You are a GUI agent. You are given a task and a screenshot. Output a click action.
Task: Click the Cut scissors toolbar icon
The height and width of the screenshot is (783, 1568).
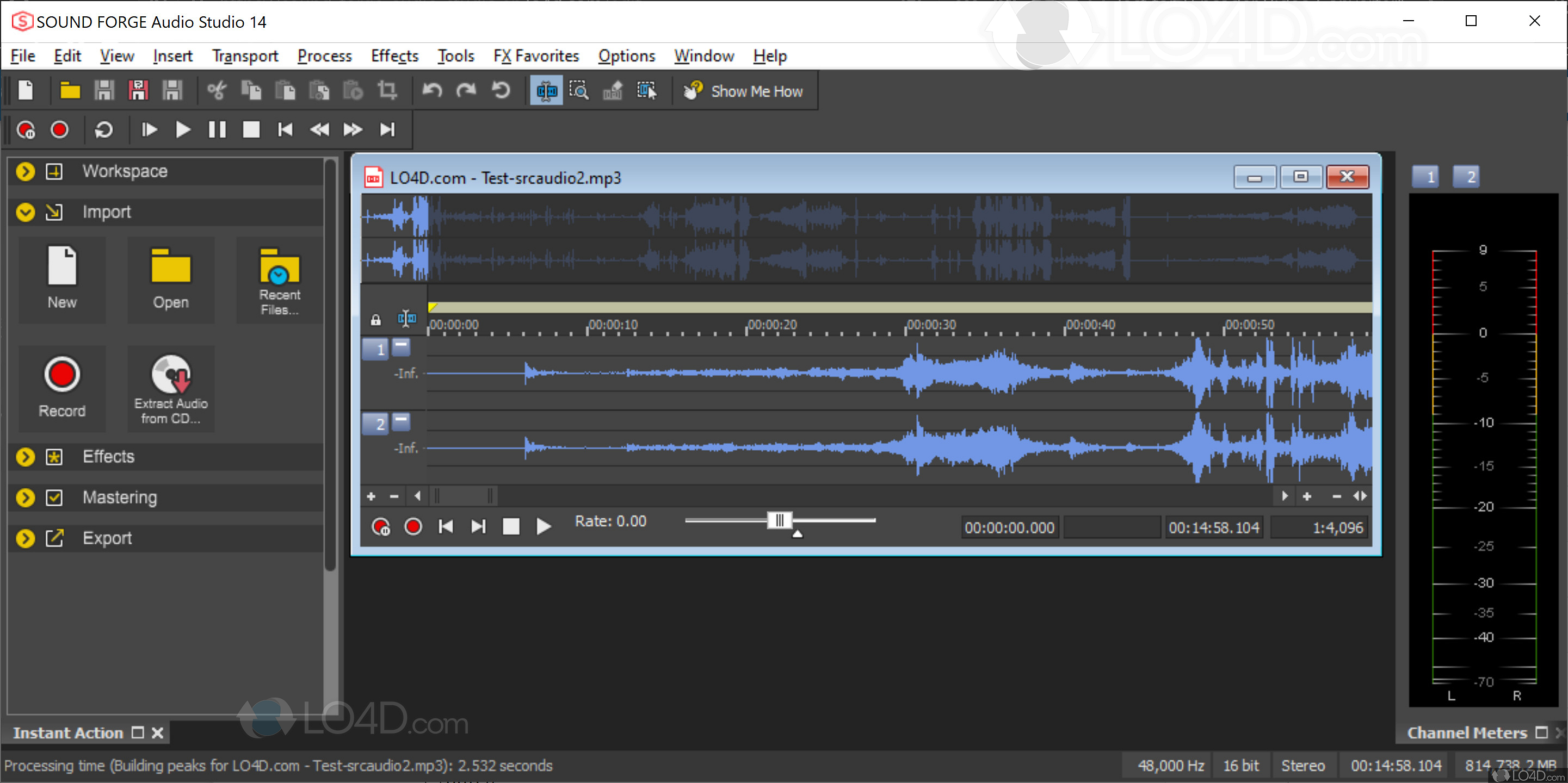217,91
